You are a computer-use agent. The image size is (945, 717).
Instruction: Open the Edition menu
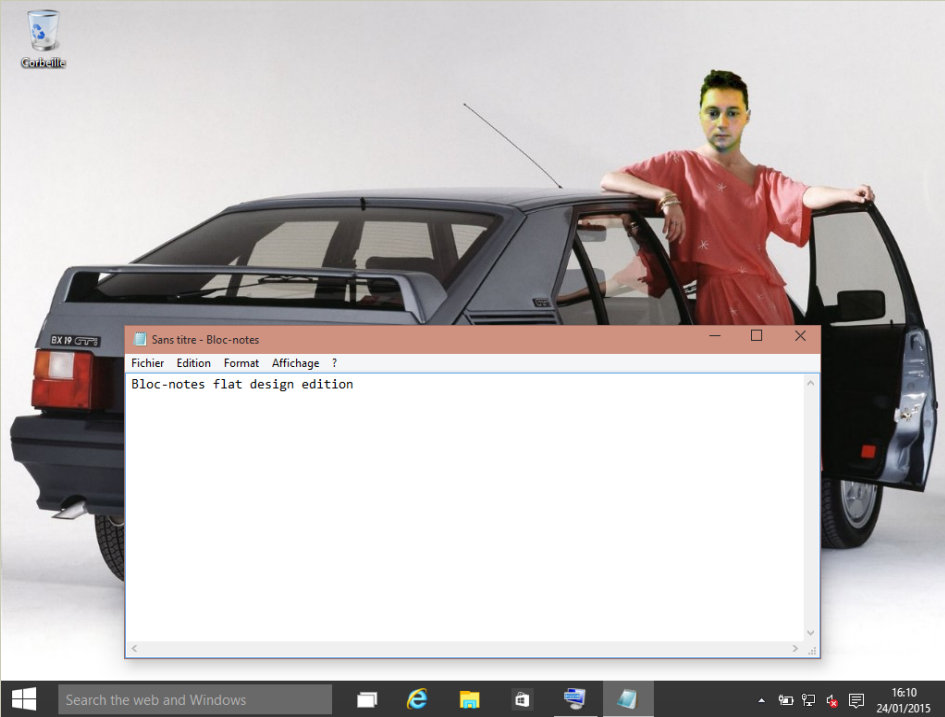coord(193,363)
